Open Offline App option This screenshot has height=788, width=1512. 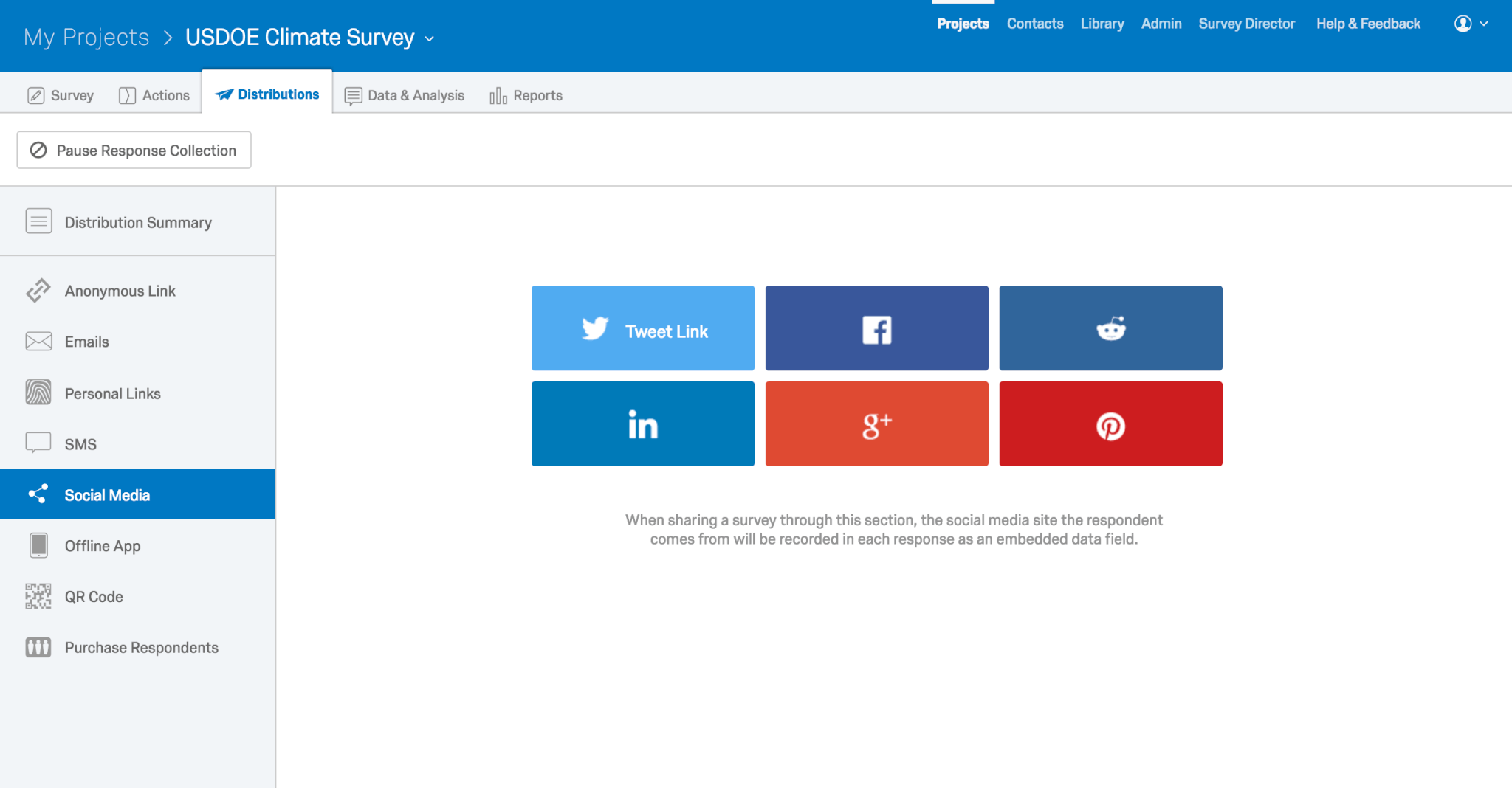tap(137, 545)
